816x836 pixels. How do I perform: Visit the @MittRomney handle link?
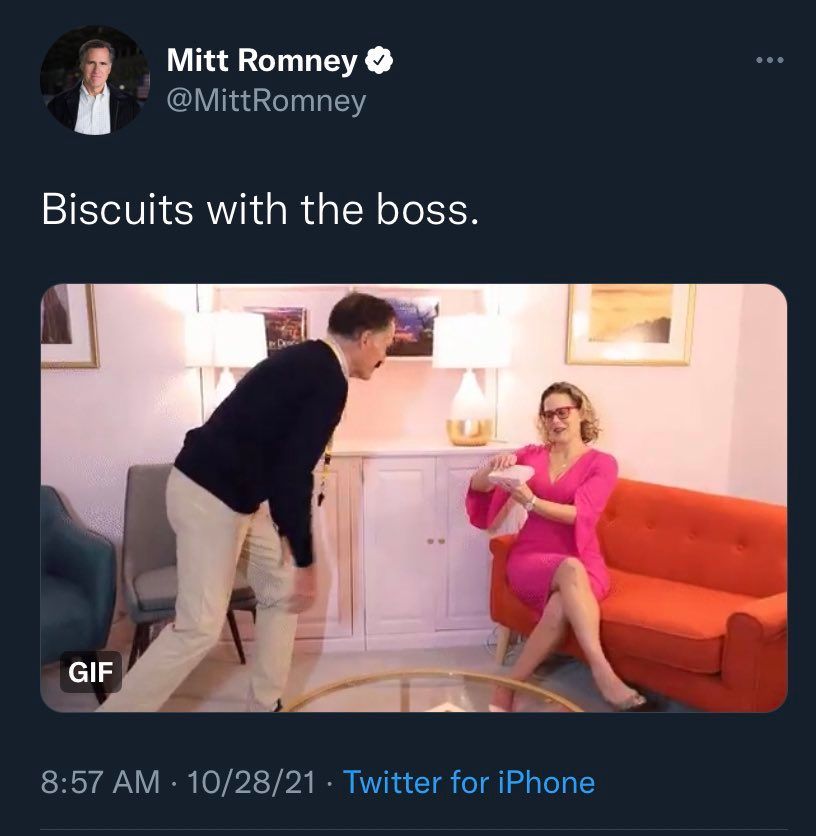pyautogui.click(x=266, y=101)
